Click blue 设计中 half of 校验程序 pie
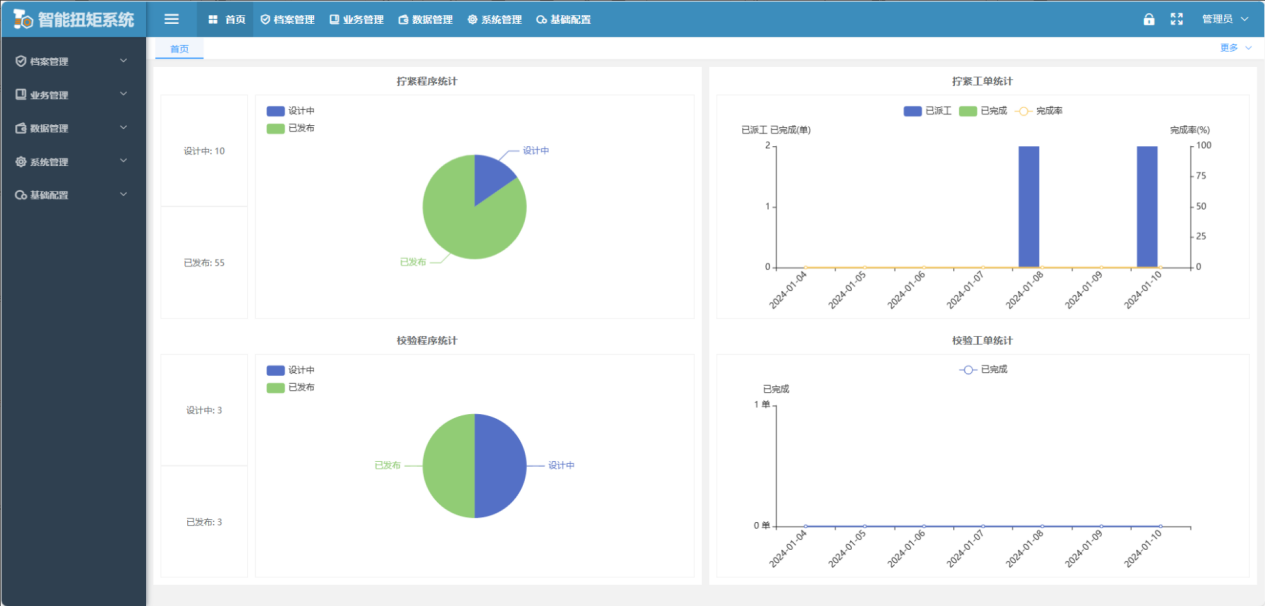1265x606 pixels. pyautogui.click(x=501, y=466)
